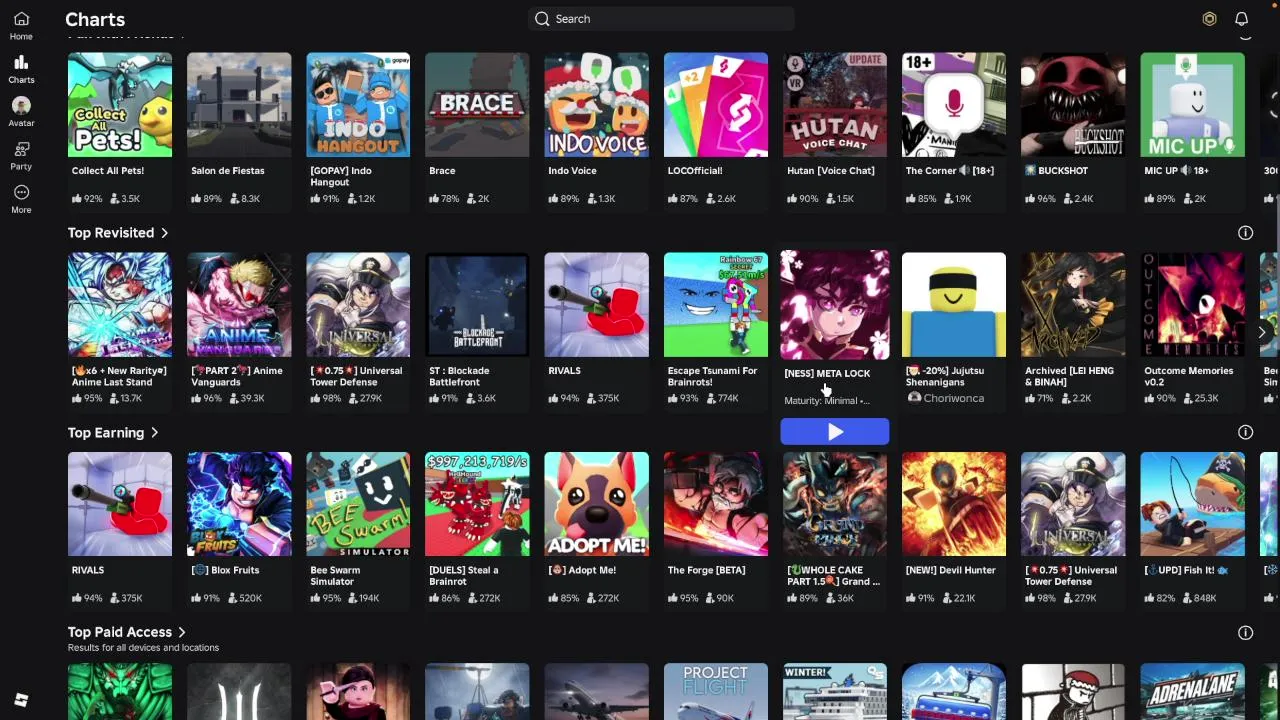Show next games in Top Revisited carousel
The height and width of the screenshot is (720, 1280).
(1262, 332)
